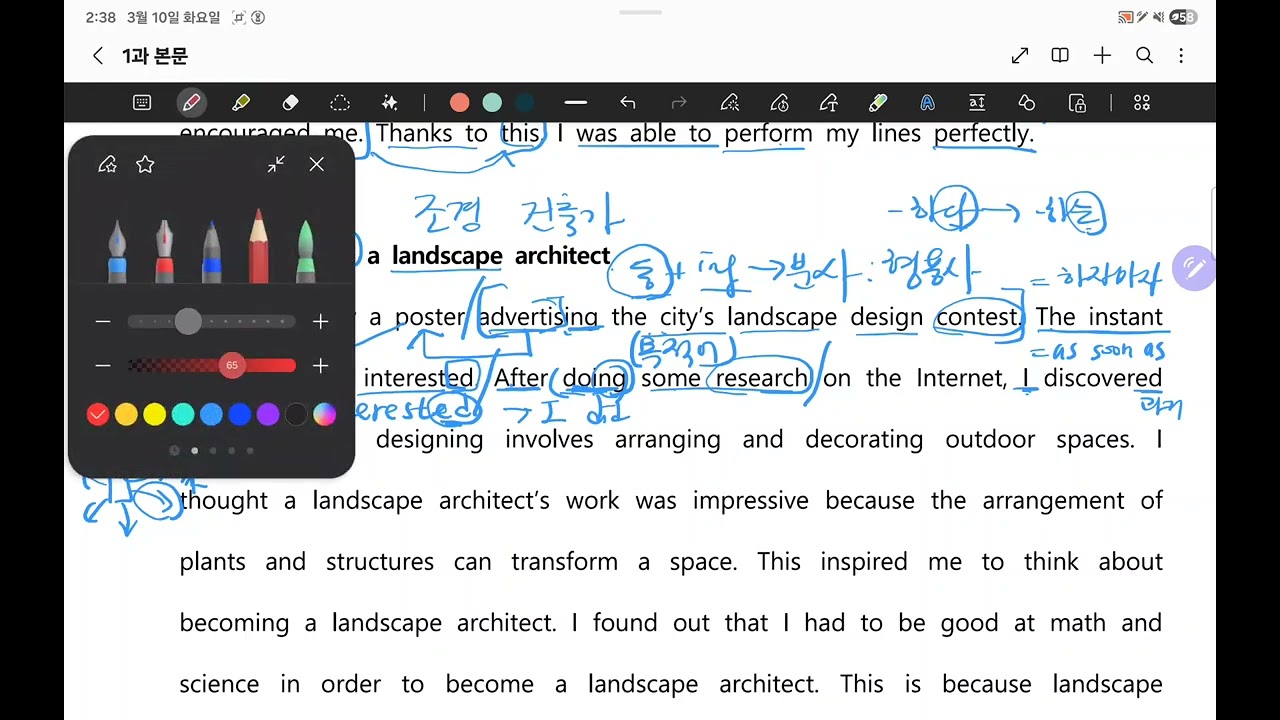Toggle the page lock icon
Screen dimensions: 1280x720
(1077, 102)
